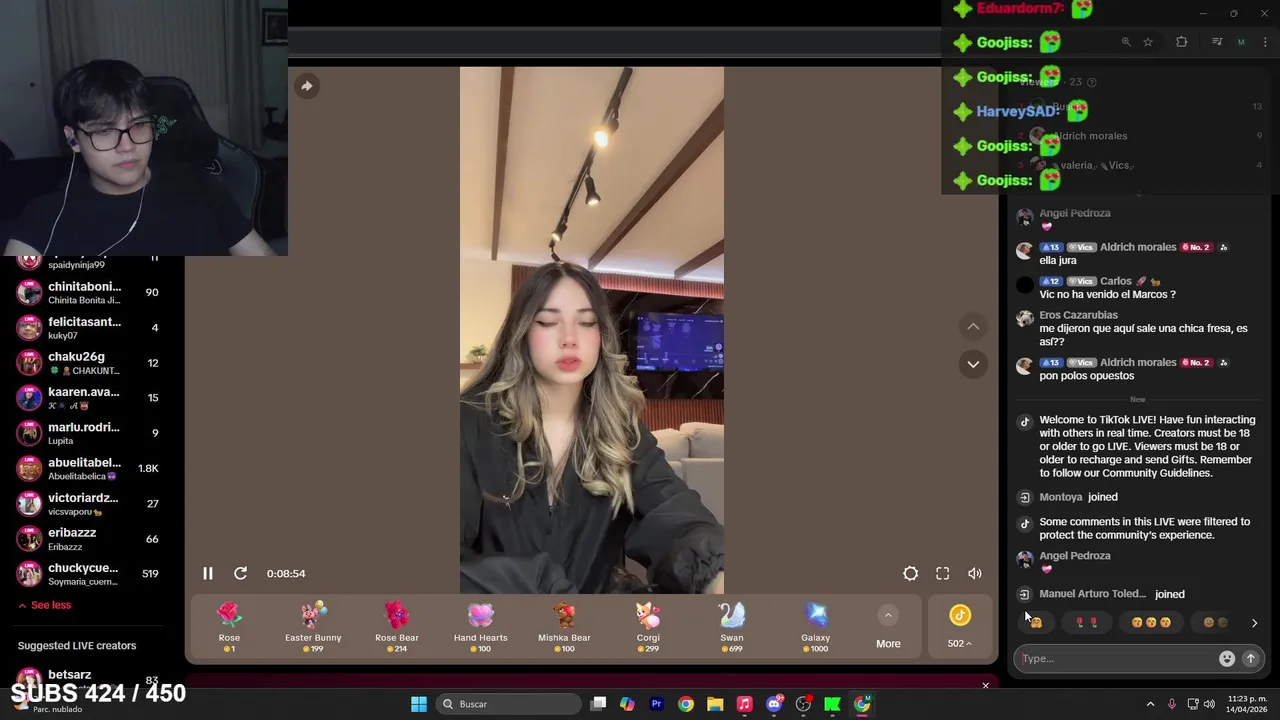Send the three kissing faces reaction
The height and width of the screenshot is (720, 1280).
[1151, 622]
